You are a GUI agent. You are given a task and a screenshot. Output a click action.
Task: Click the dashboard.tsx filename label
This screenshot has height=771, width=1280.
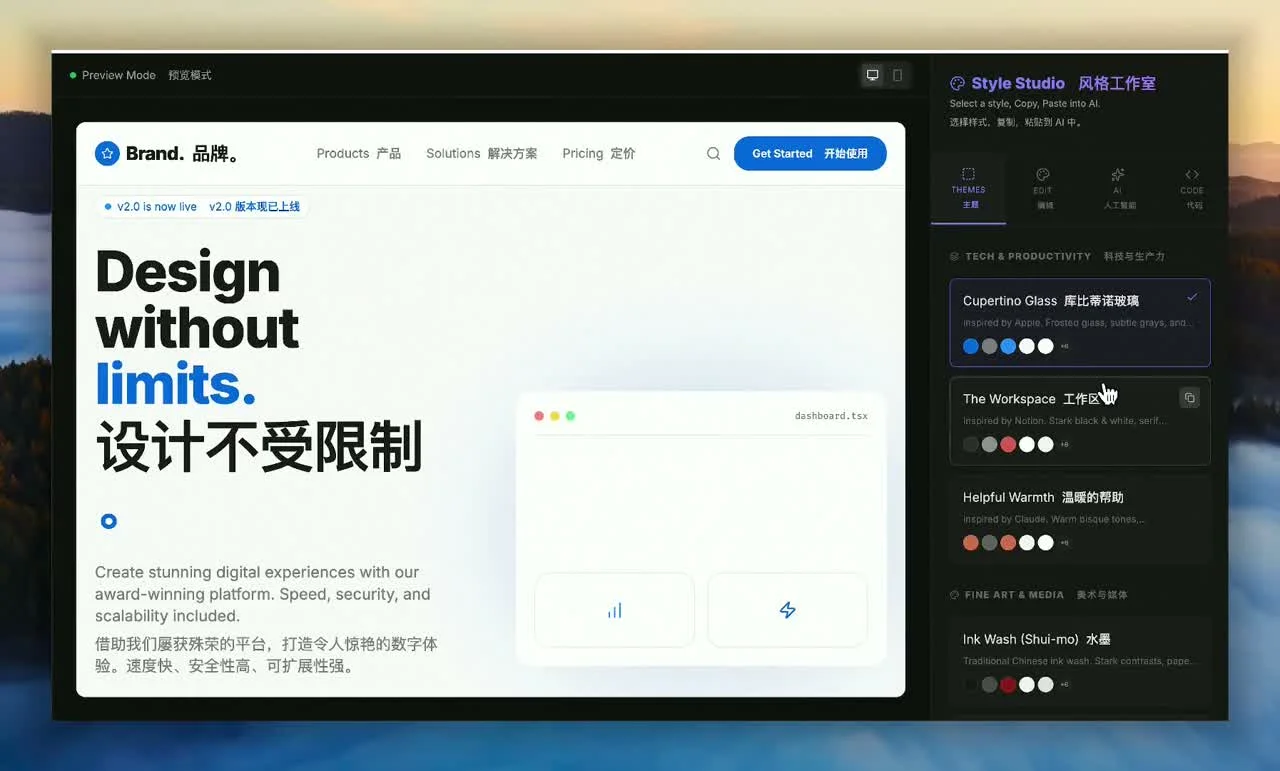click(x=832, y=416)
